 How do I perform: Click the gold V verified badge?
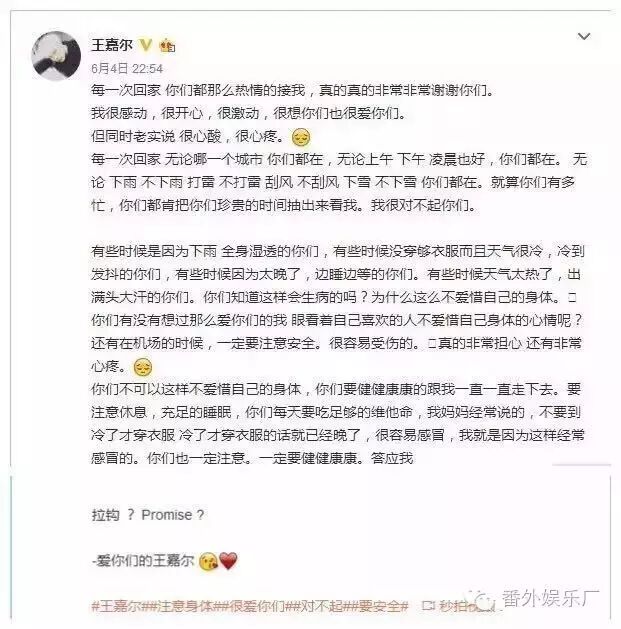[x=146, y=45]
